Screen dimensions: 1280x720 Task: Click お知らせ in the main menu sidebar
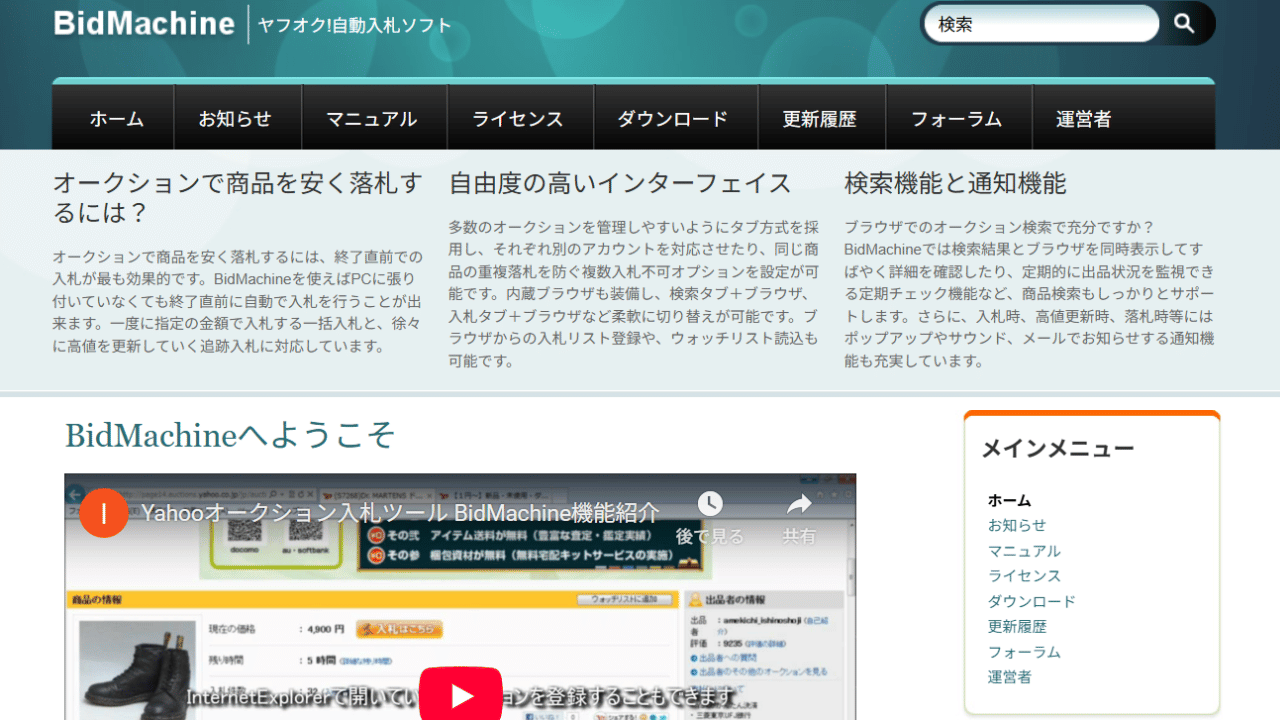[x=1017, y=525]
